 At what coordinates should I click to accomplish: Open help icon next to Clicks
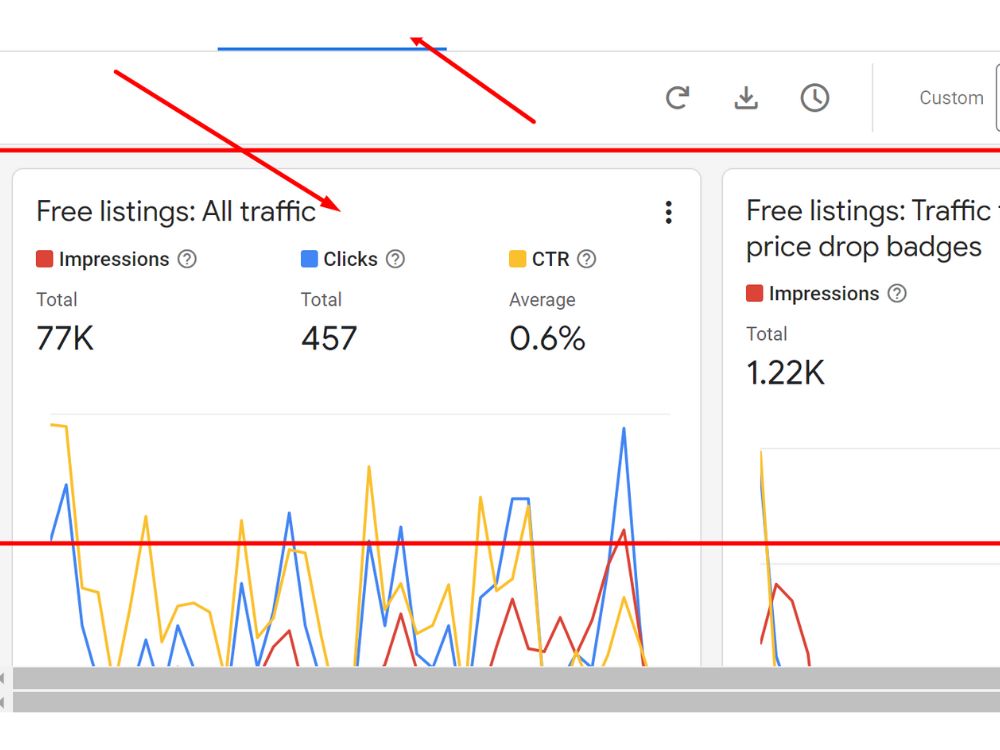click(395, 259)
